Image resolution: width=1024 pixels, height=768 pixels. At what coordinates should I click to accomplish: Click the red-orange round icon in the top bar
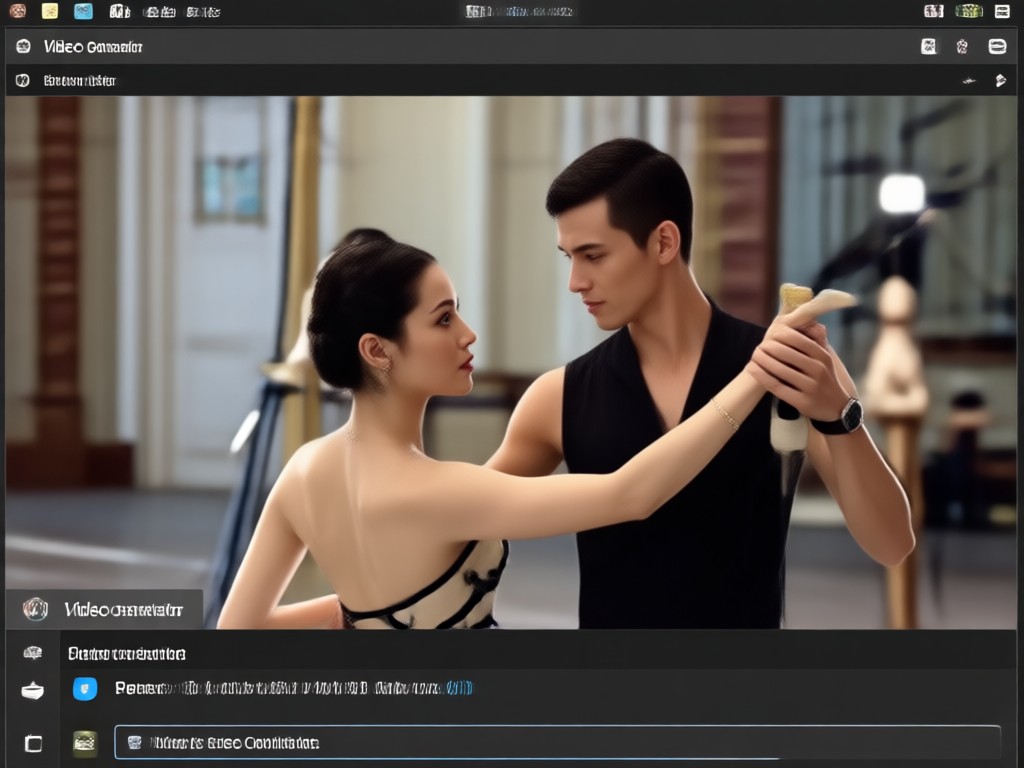coord(18,11)
